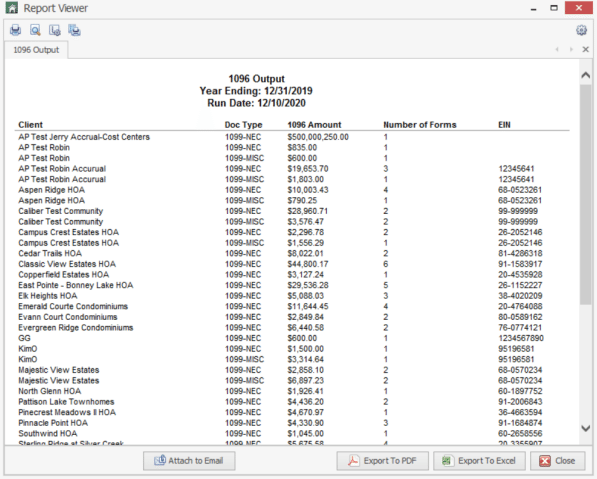Viewport: 597px width, 479px height.
Task: Click 'East Pointe - Bonney Lake HOA'
Action: point(76,286)
